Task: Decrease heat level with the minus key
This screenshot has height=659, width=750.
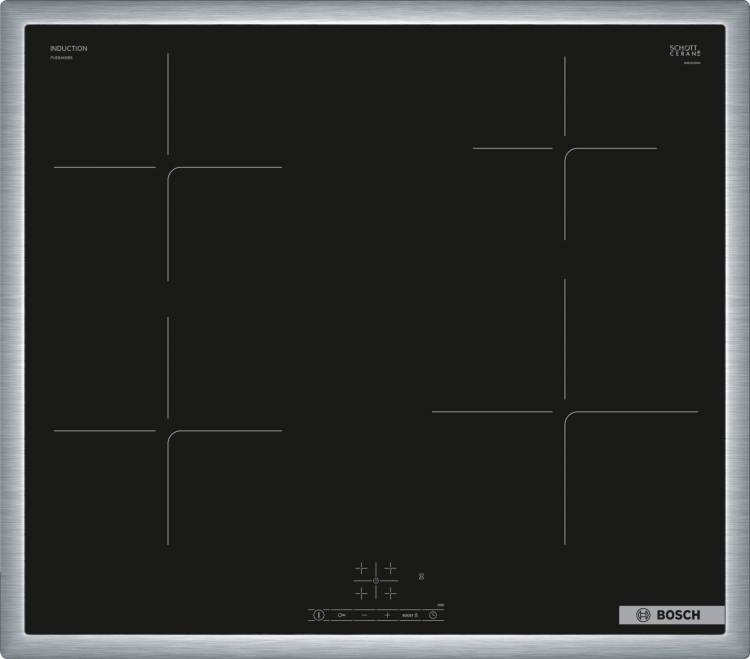Action: (364, 615)
